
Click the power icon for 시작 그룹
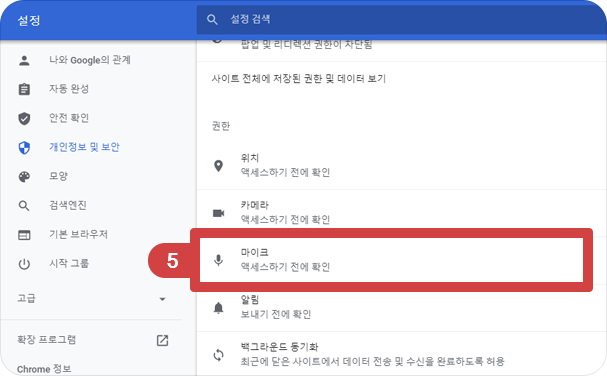24,264
